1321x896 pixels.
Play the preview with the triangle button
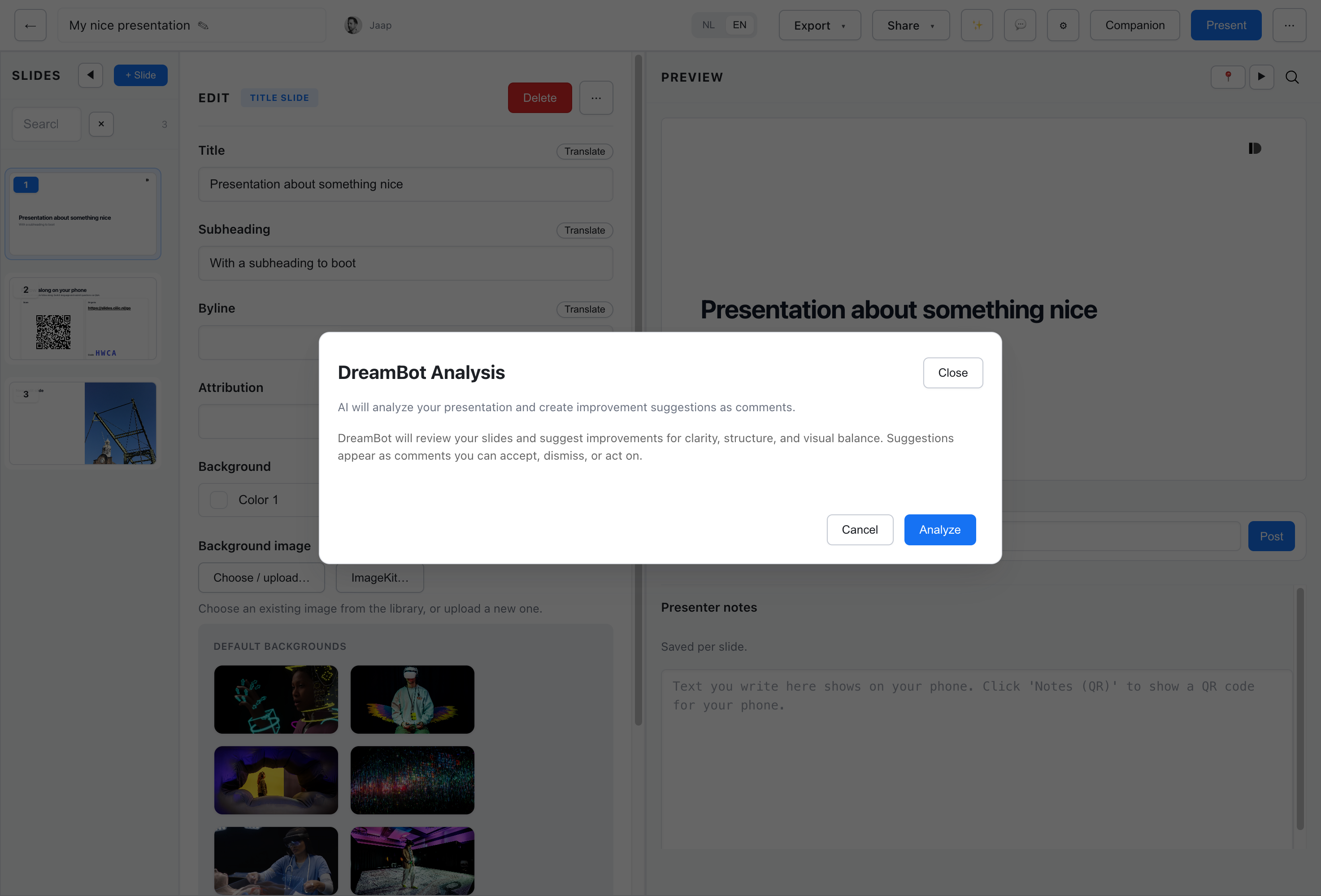point(1261,77)
